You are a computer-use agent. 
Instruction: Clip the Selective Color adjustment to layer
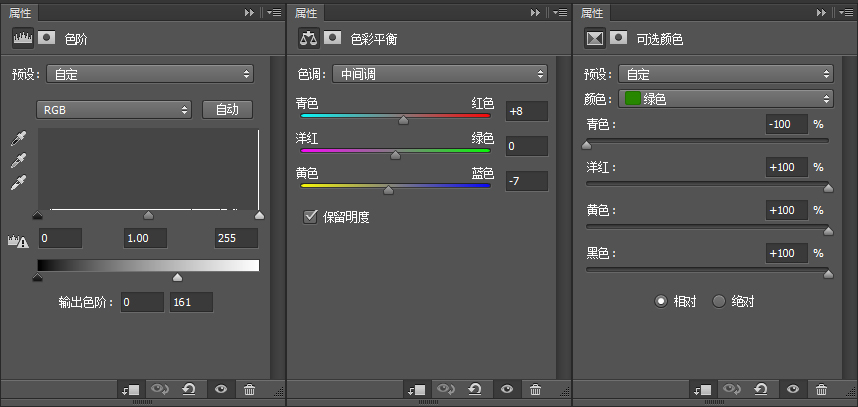tap(703, 389)
